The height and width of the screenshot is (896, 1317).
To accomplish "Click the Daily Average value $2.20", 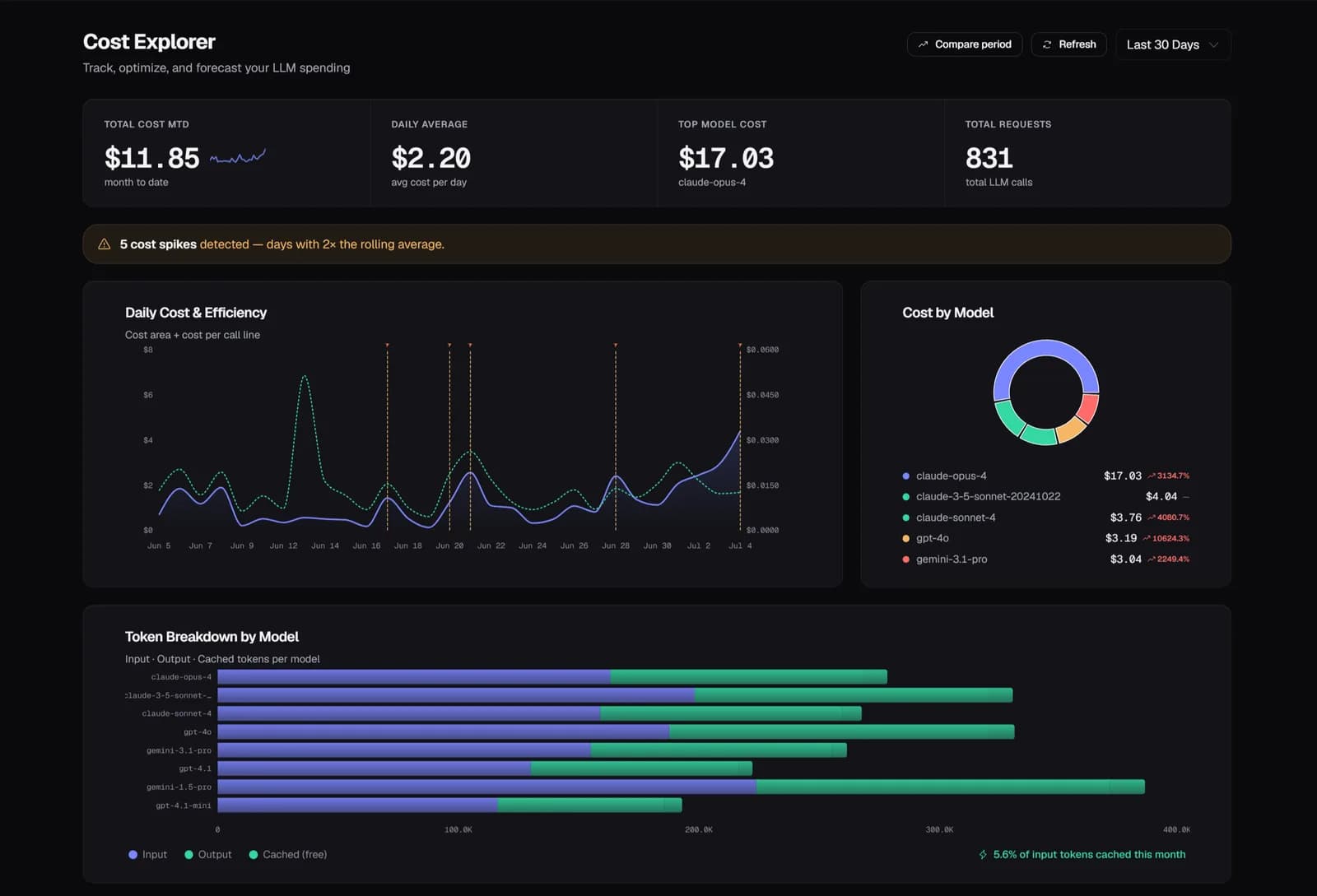I will pos(430,158).
